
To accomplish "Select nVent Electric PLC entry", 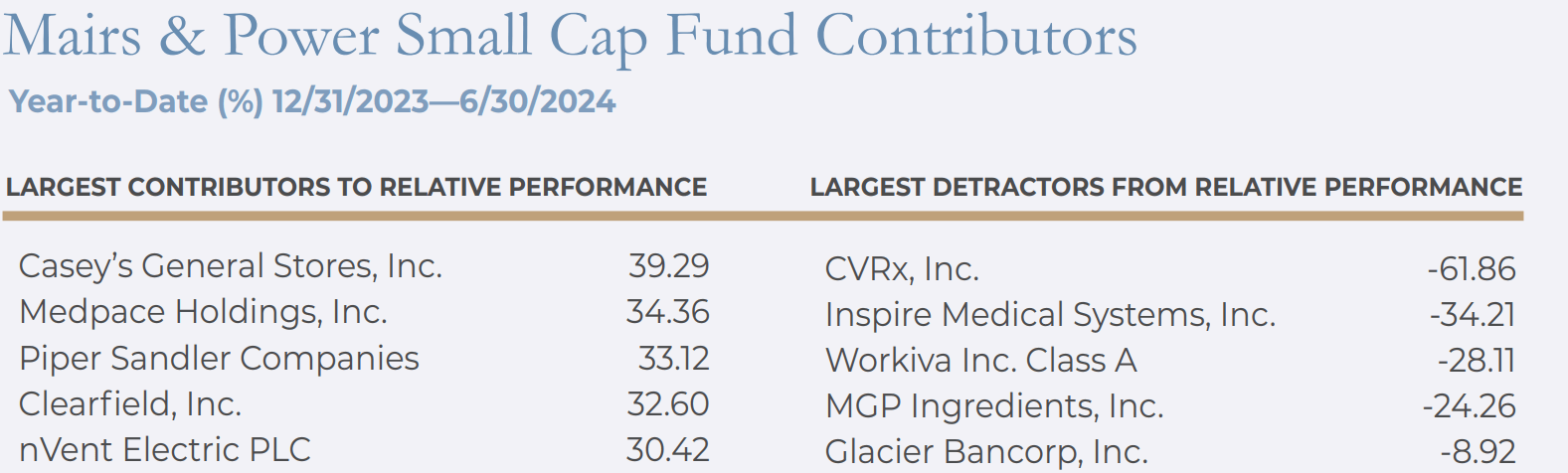I will pos(165,449).
